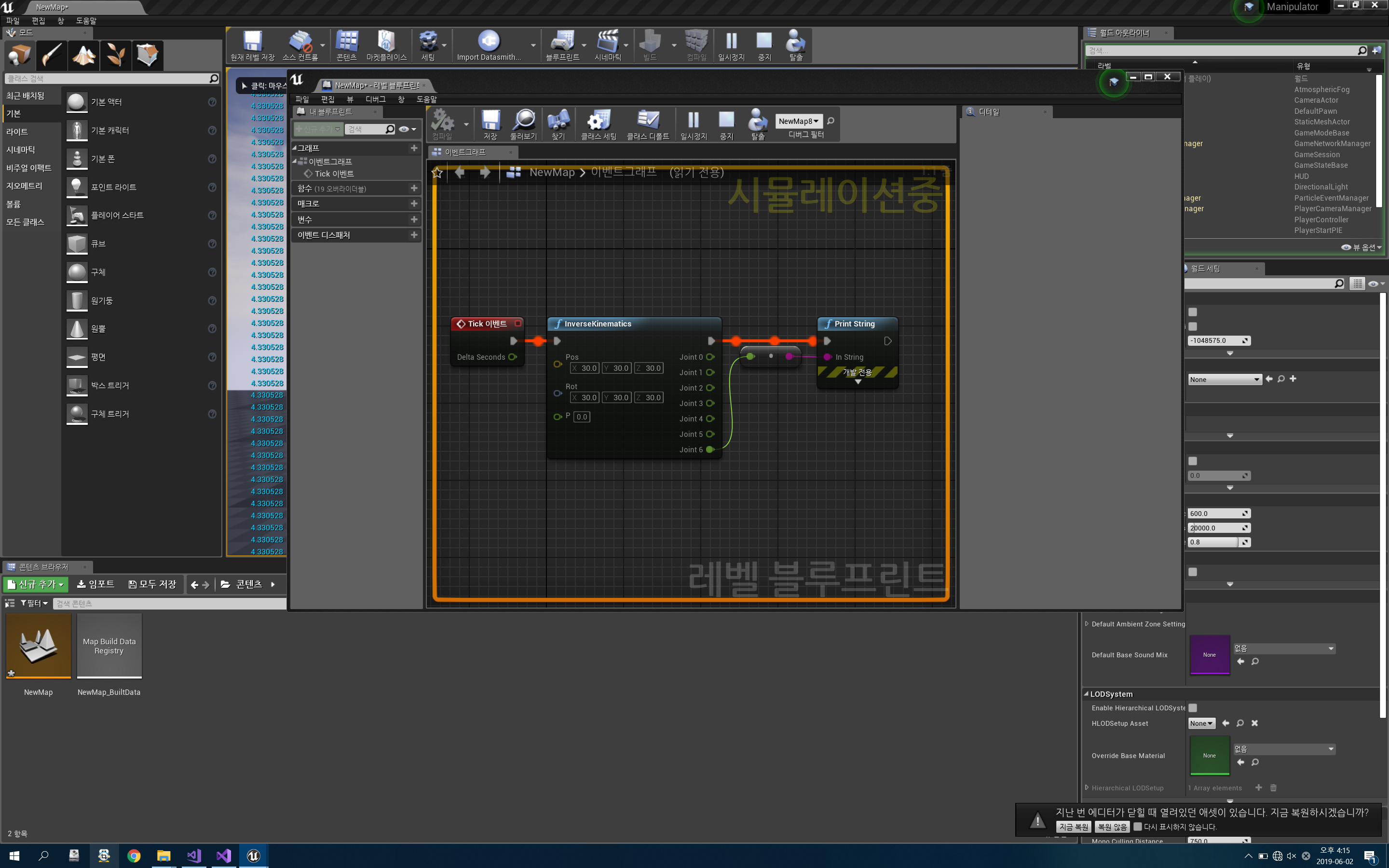This screenshot has height=868, width=1389.
Task: Collapse LODSystem section
Action: pos(1087,693)
